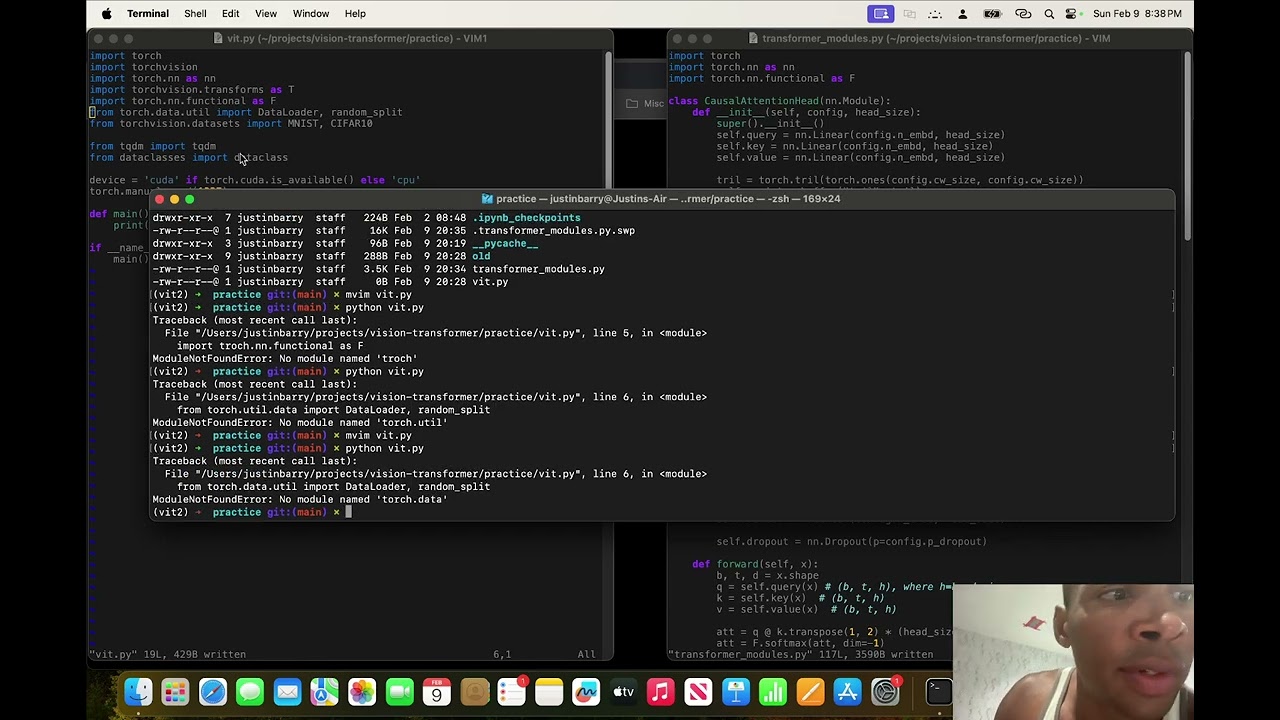
Task: Click the user account menu bar icon
Action: (962, 14)
